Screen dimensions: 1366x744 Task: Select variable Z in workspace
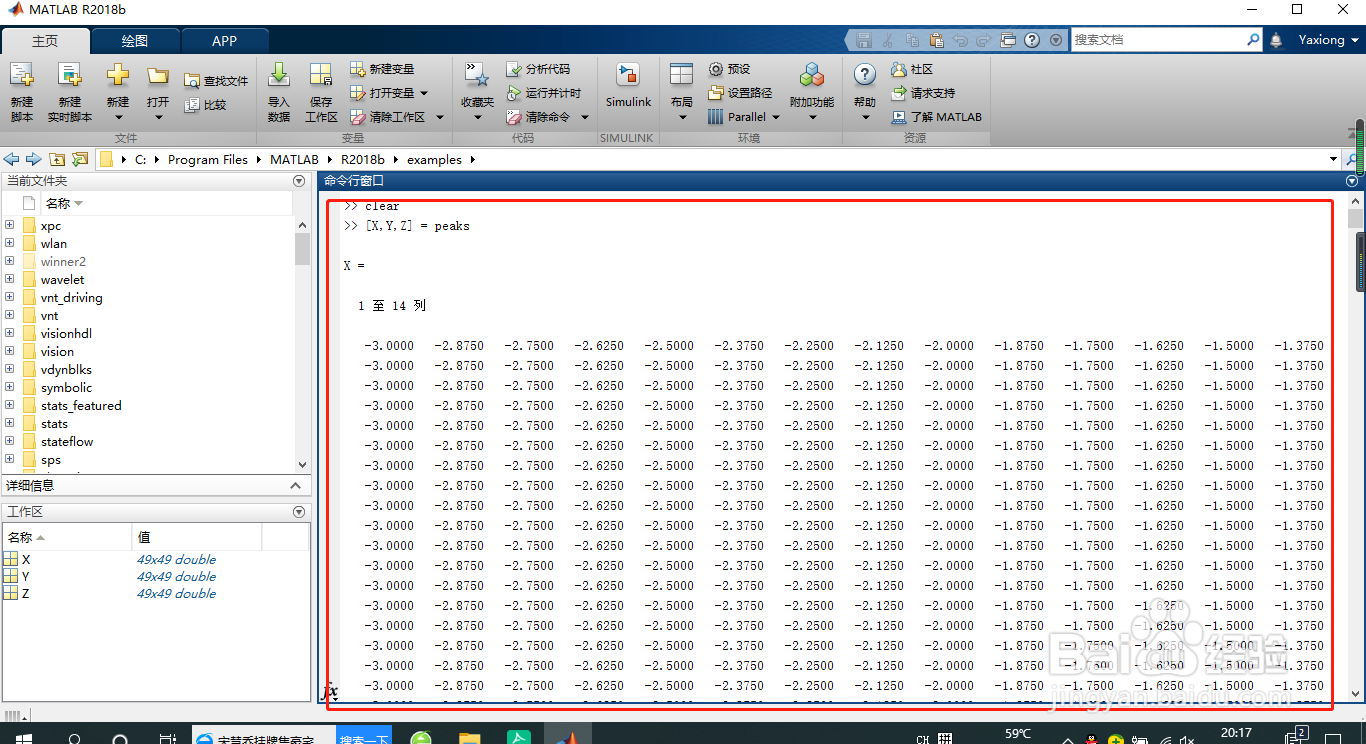(26, 594)
